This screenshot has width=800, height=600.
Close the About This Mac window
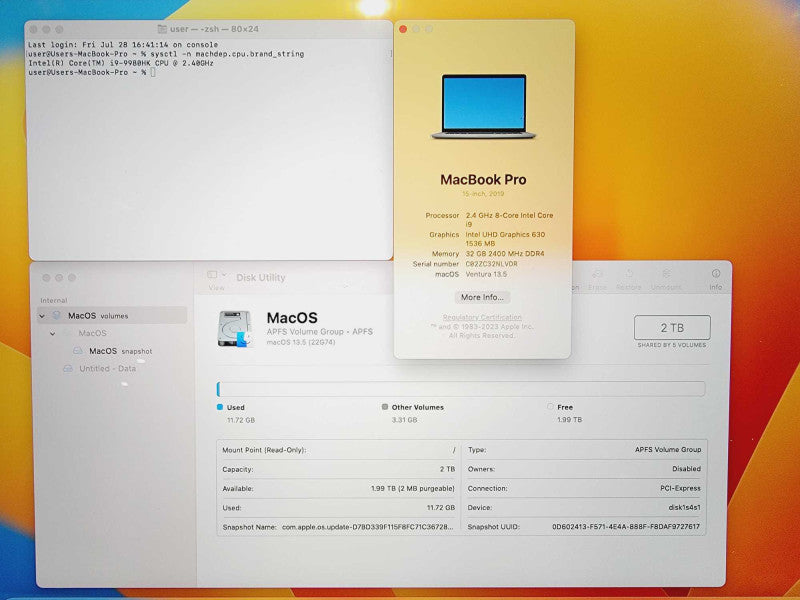click(403, 29)
